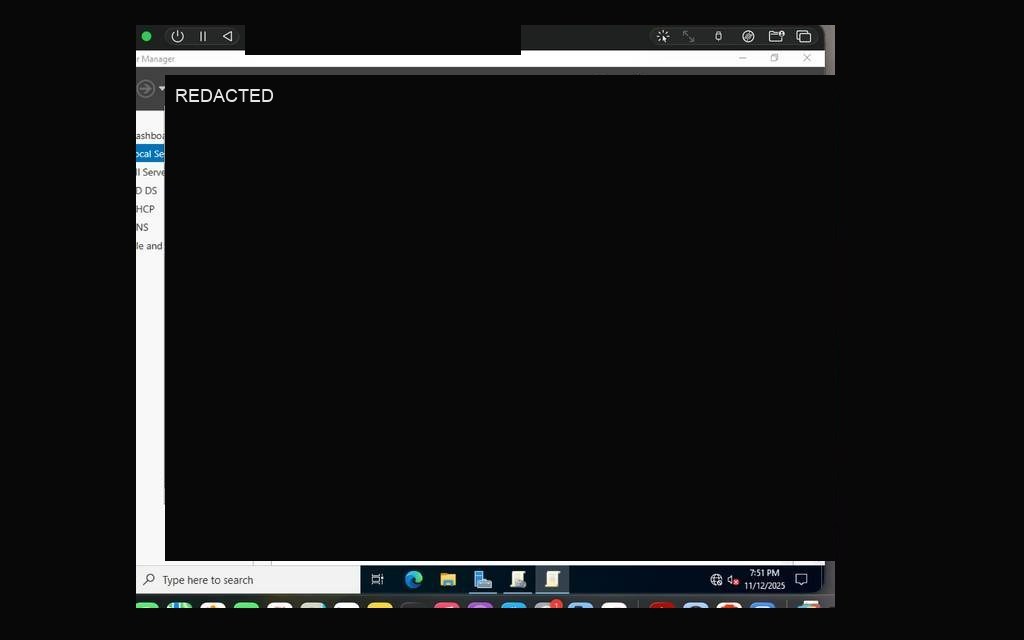Open the network globe tray icon

tap(716, 580)
